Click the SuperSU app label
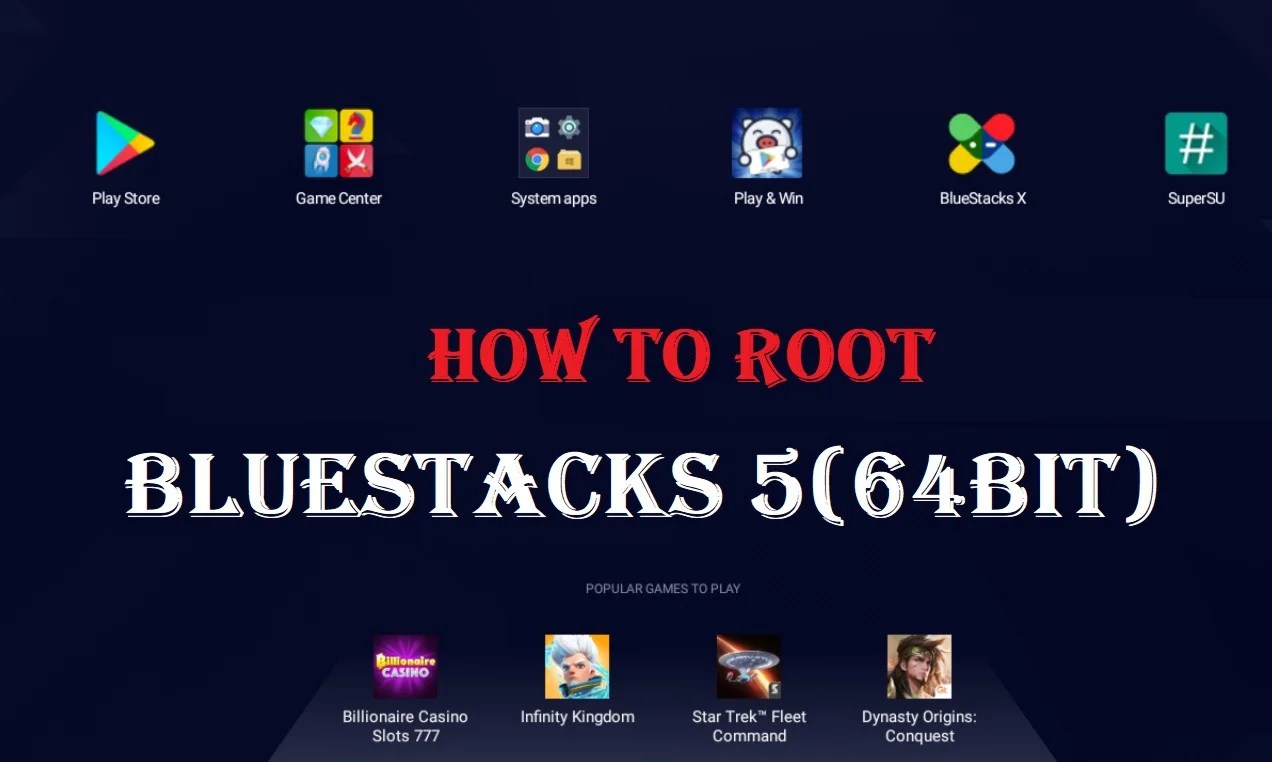Viewport: 1272px width, 762px height. click(1196, 198)
